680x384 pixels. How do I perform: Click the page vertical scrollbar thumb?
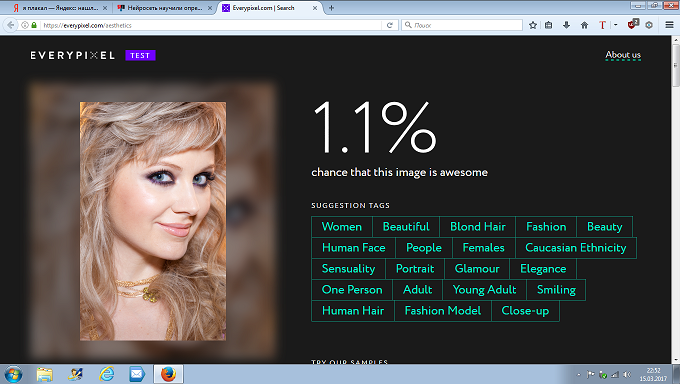[676, 65]
